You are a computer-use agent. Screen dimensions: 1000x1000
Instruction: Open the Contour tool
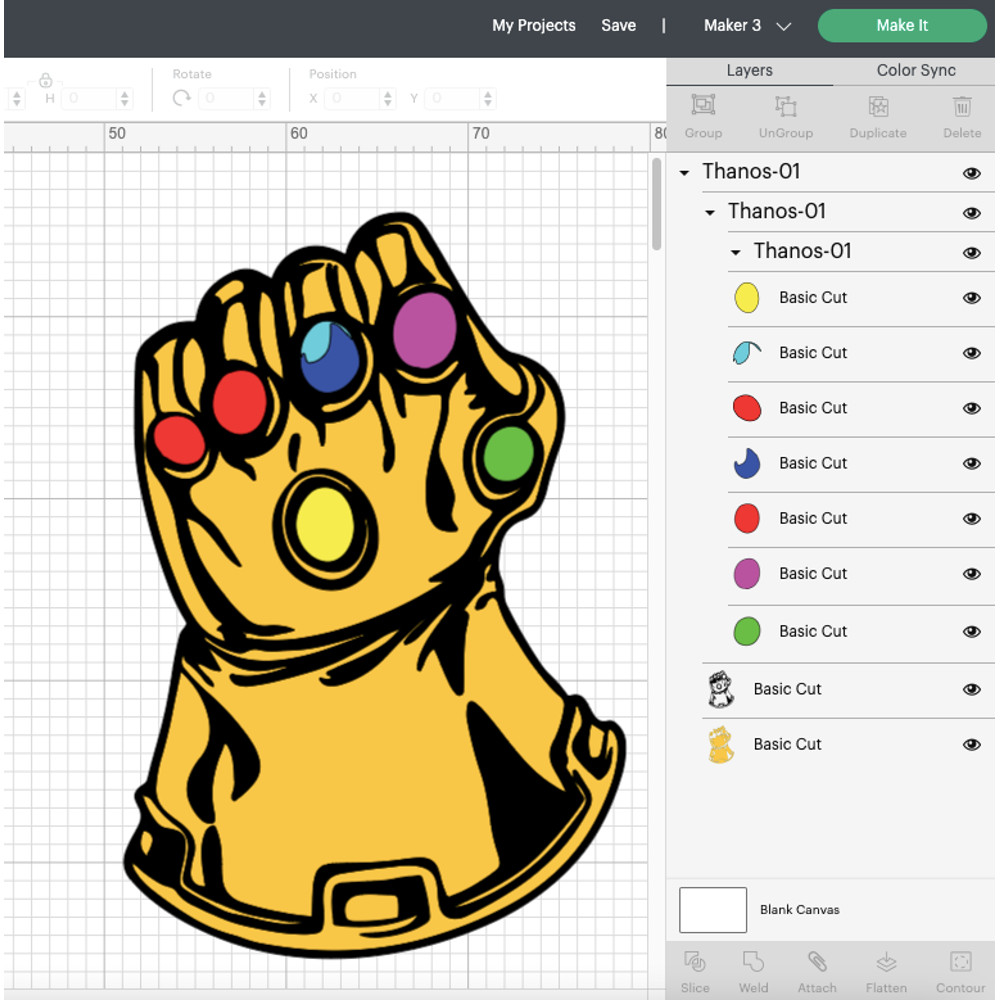[x=959, y=970]
